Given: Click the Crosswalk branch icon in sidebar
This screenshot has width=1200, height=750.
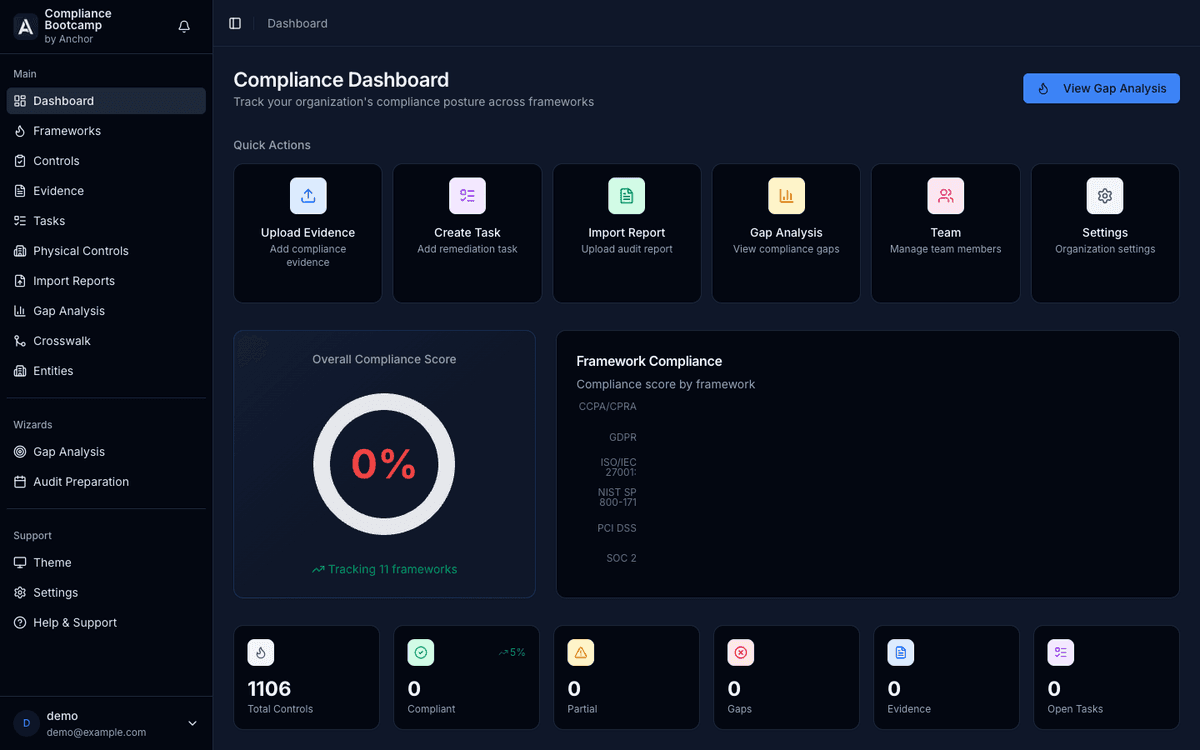Looking at the screenshot, I should click(20, 341).
